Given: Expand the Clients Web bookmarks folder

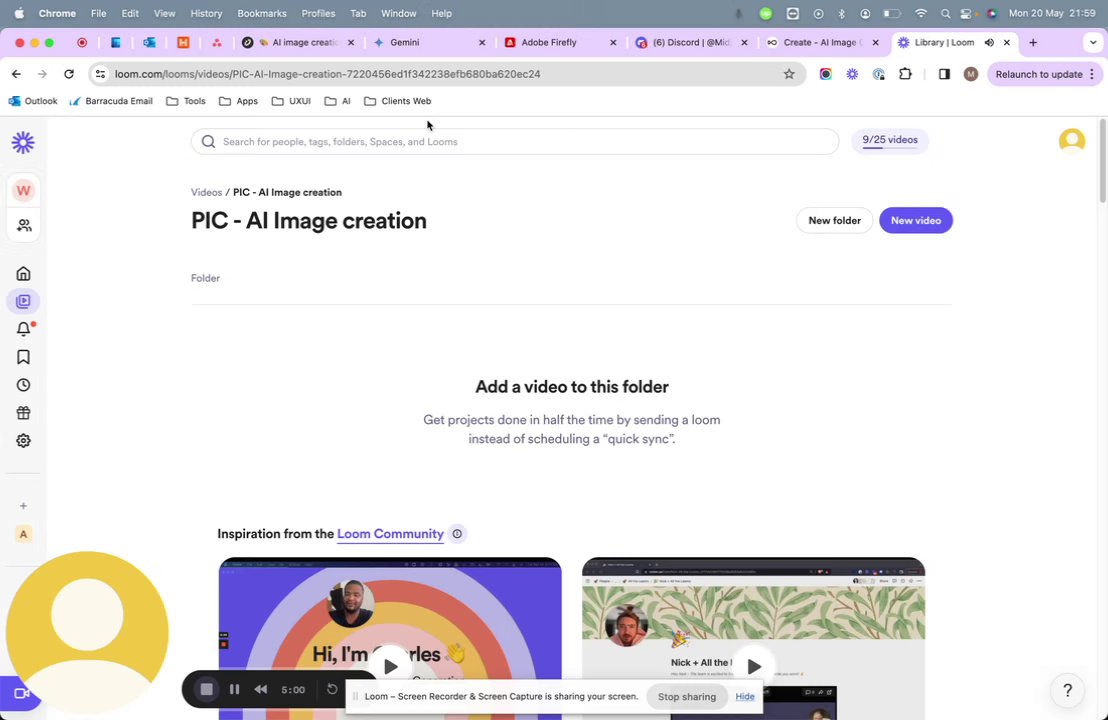Looking at the screenshot, I should (x=397, y=101).
